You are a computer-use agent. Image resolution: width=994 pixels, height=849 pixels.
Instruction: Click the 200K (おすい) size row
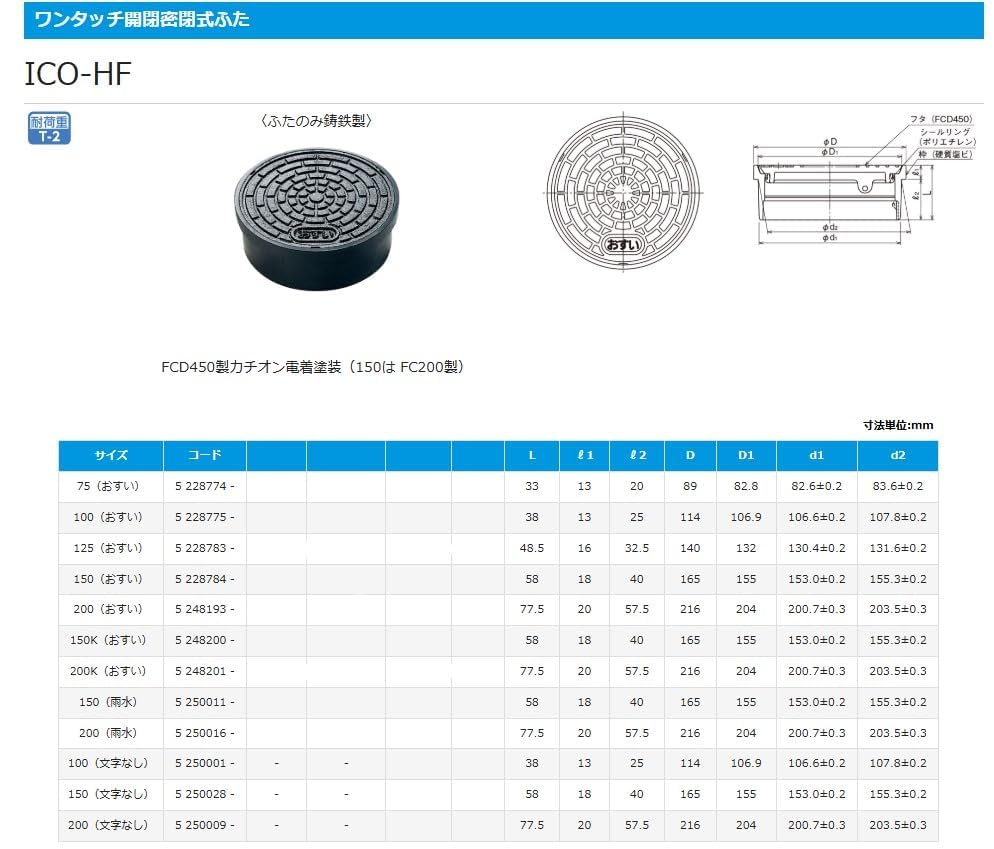(x=498, y=671)
